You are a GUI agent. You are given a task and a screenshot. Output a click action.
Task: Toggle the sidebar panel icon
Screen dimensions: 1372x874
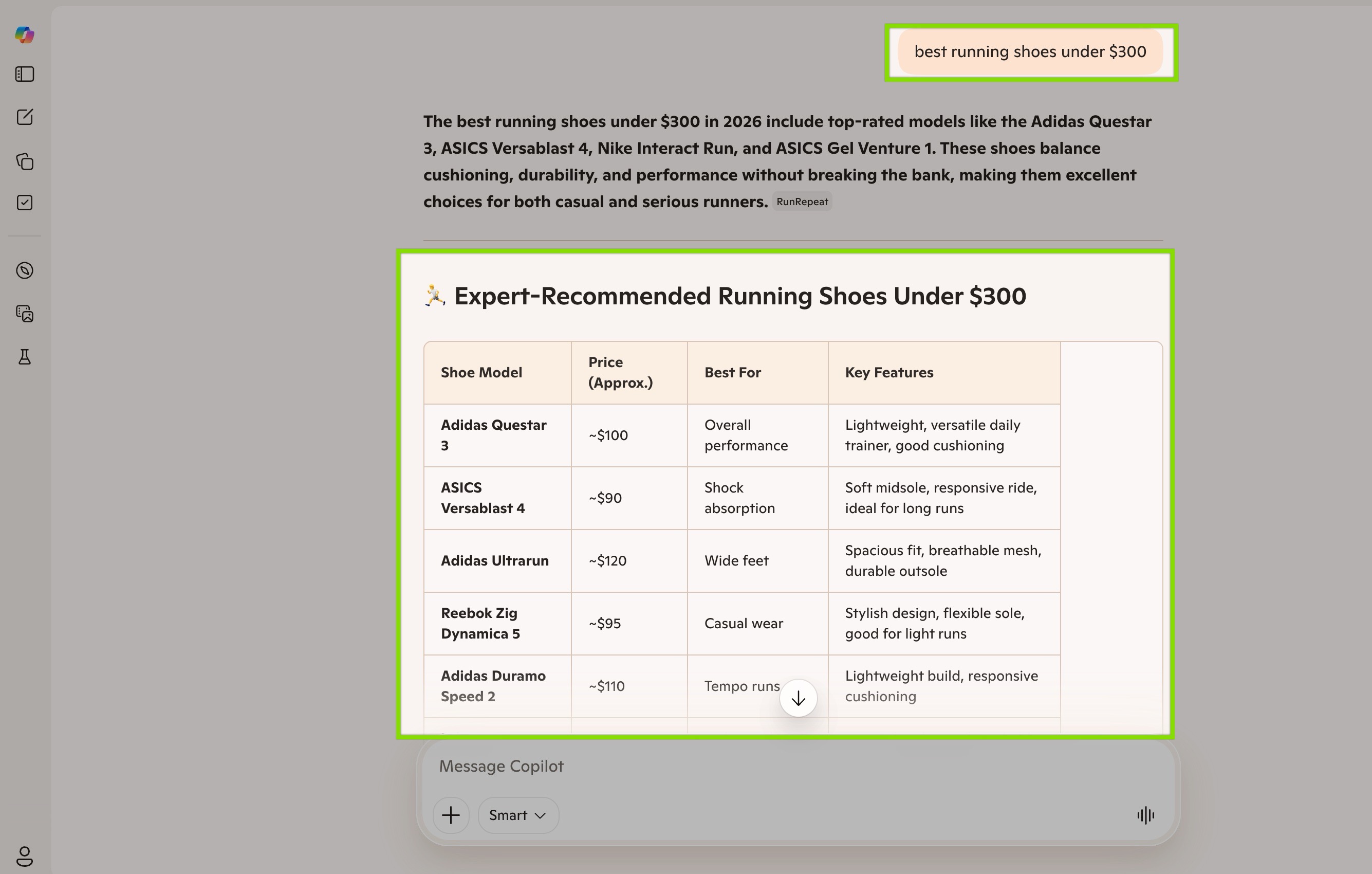(x=25, y=74)
